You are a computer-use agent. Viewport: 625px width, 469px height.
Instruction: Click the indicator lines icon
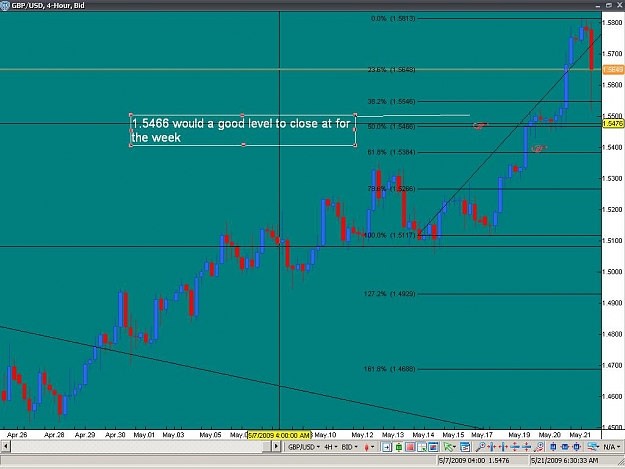pos(593,447)
